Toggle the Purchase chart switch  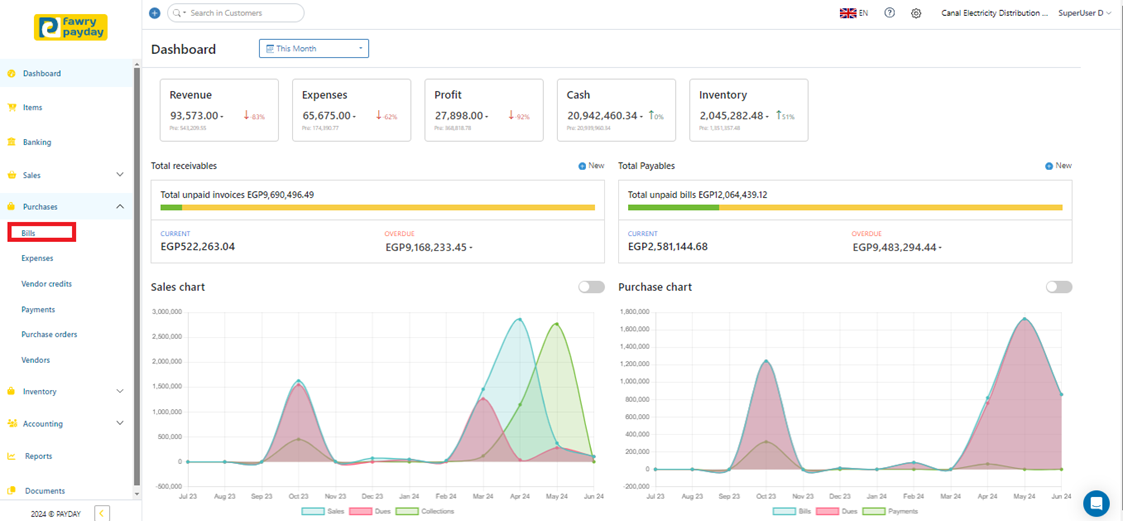1058,287
